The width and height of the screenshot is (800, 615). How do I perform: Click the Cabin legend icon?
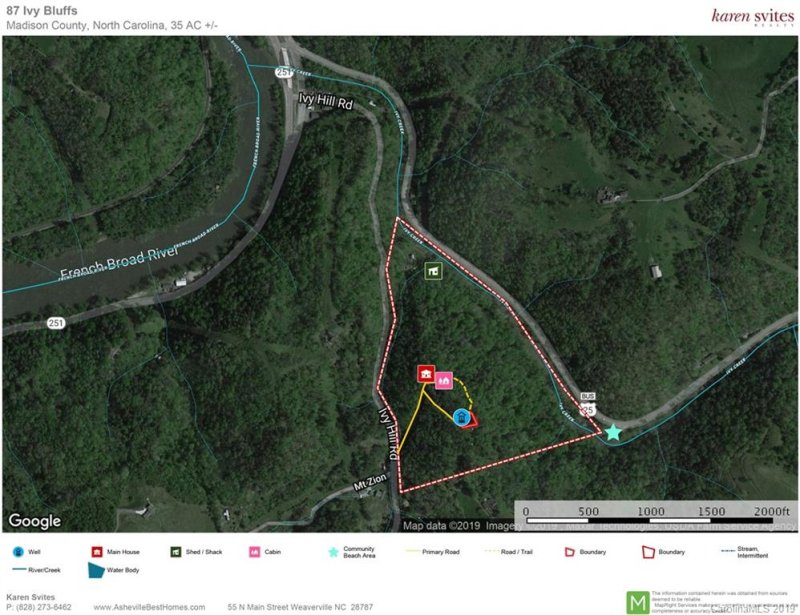pyautogui.click(x=255, y=552)
